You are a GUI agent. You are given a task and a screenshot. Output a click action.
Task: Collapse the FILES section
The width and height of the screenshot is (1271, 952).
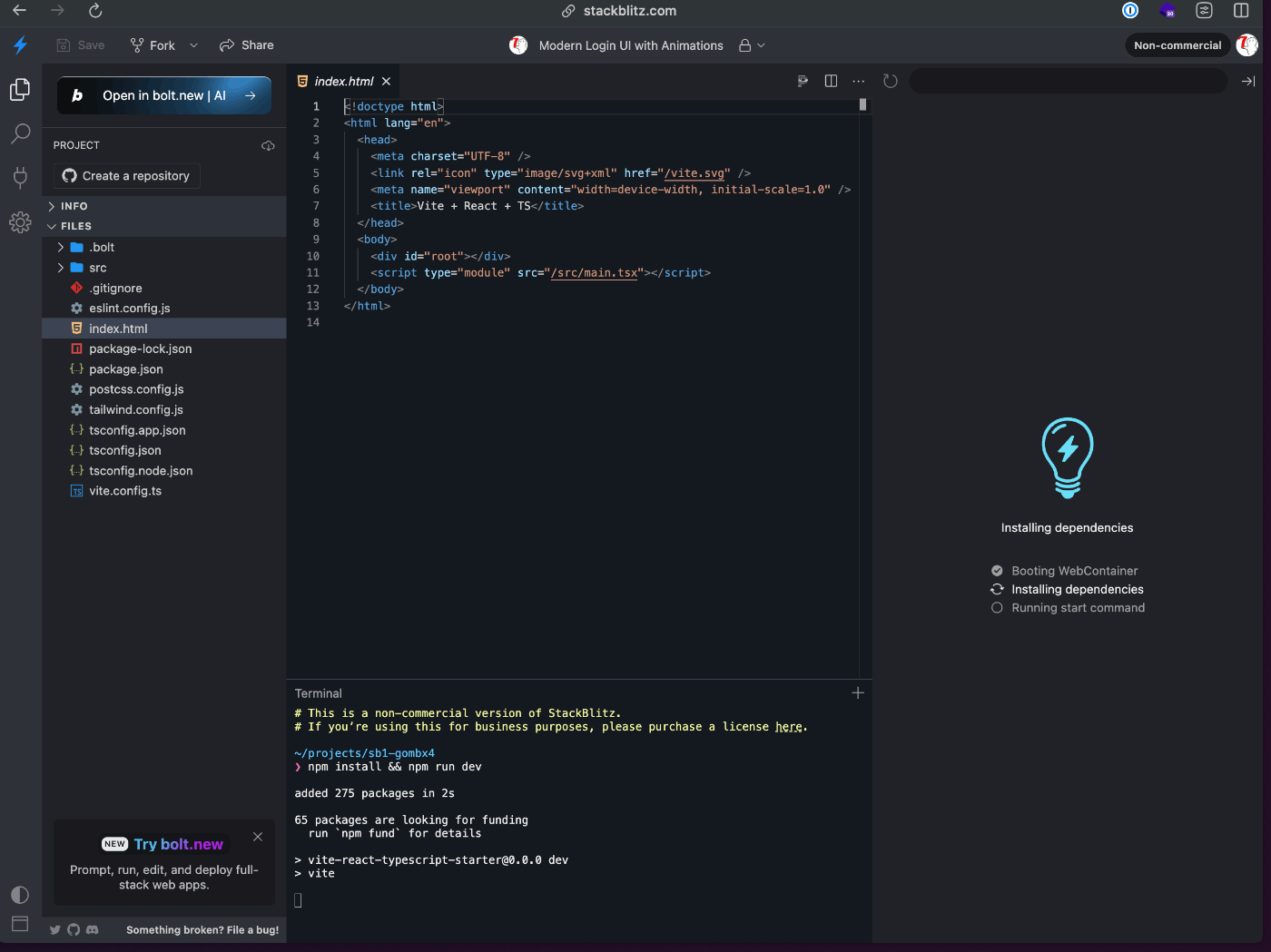(x=163, y=226)
